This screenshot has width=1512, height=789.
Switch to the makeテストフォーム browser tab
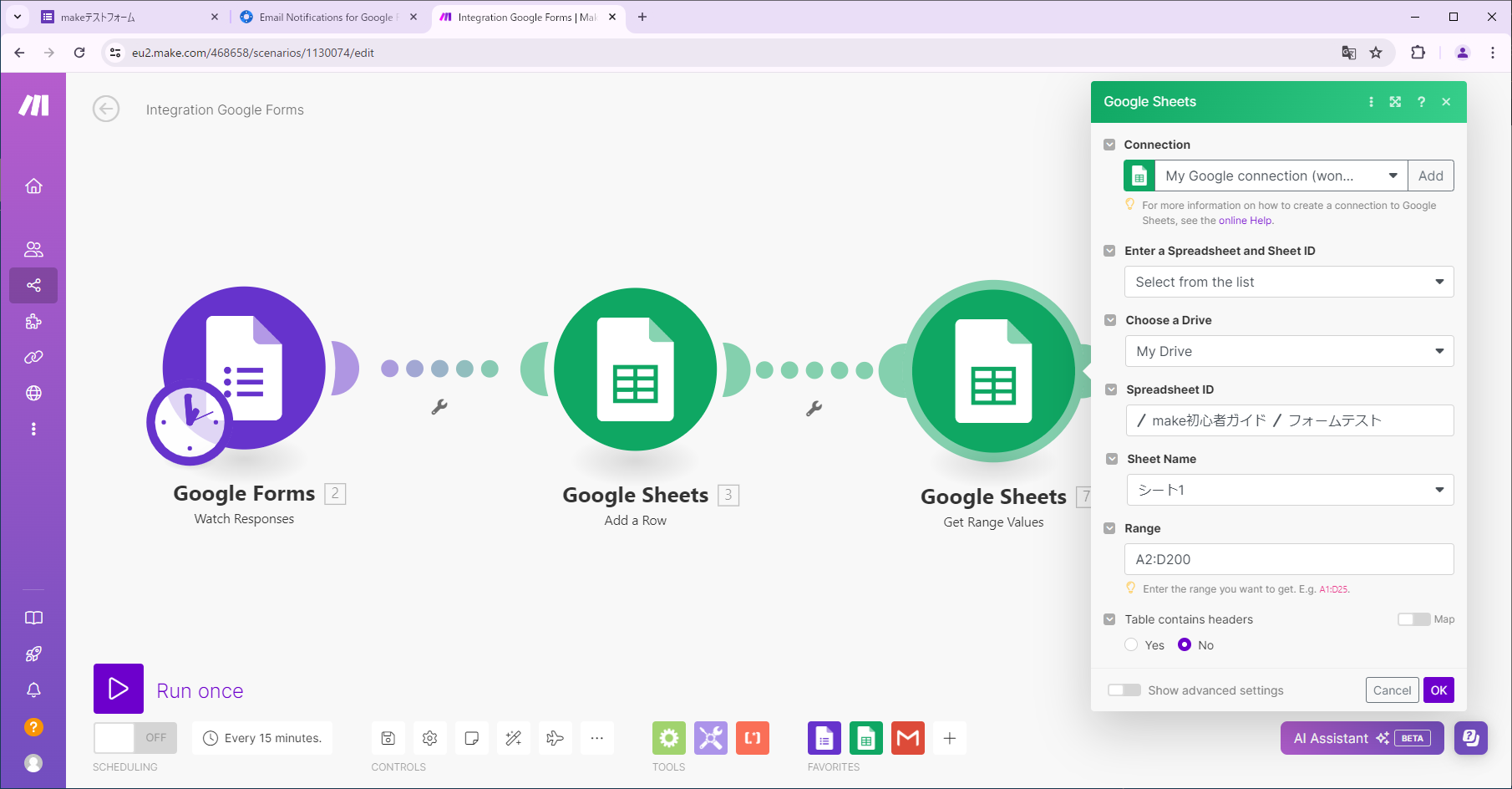129,17
